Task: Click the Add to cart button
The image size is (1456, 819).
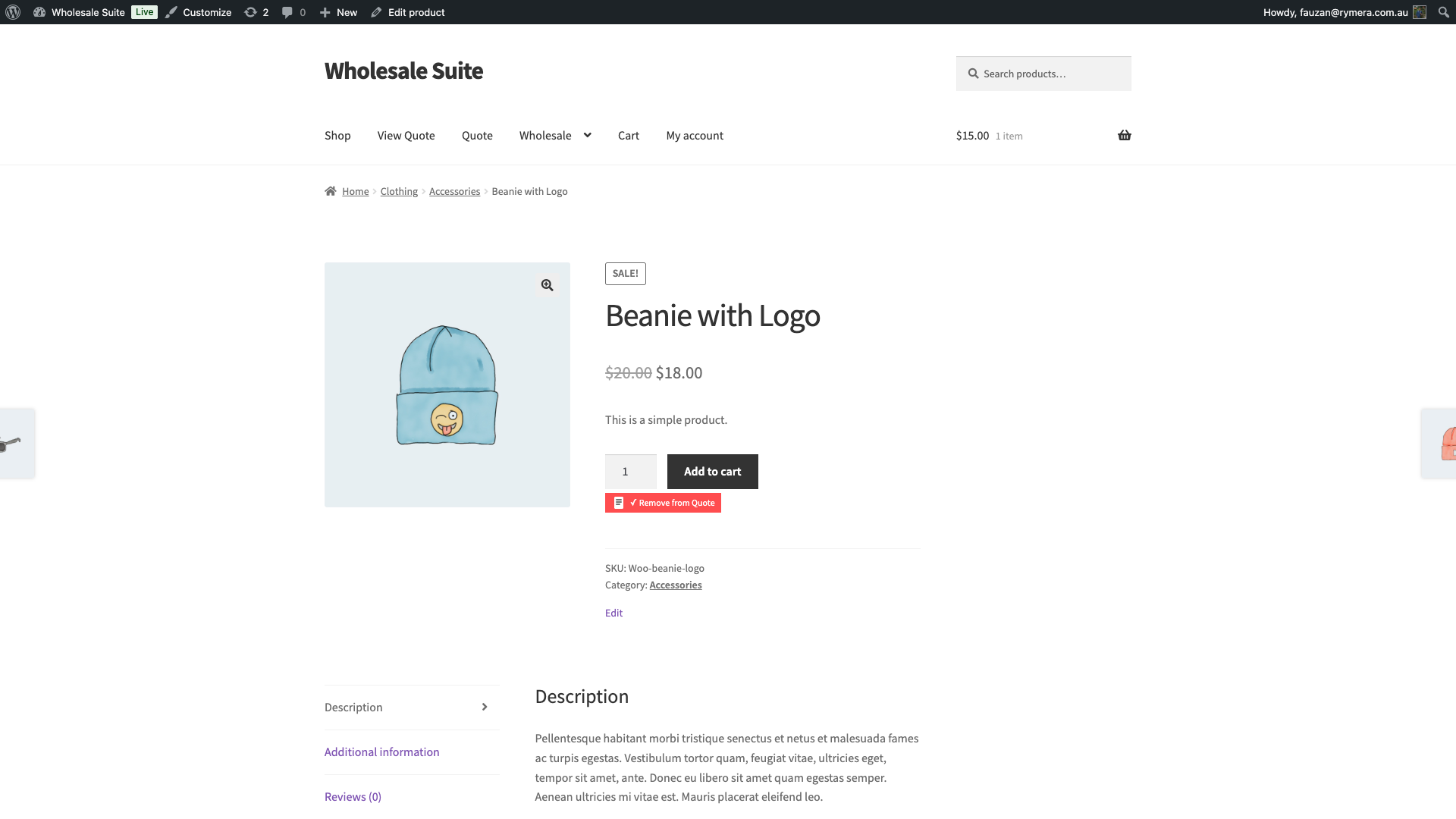Action: pos(712,472)
